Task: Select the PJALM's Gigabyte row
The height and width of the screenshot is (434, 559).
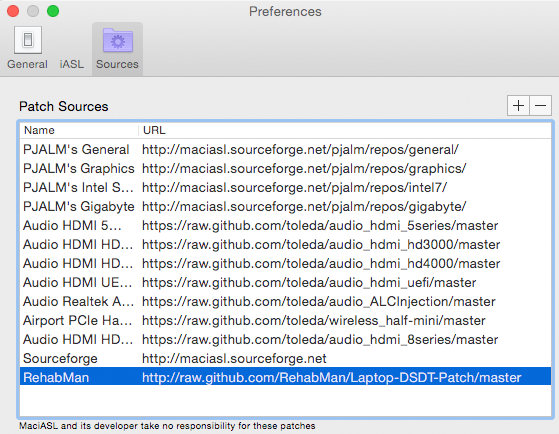Action: [285, 206]
